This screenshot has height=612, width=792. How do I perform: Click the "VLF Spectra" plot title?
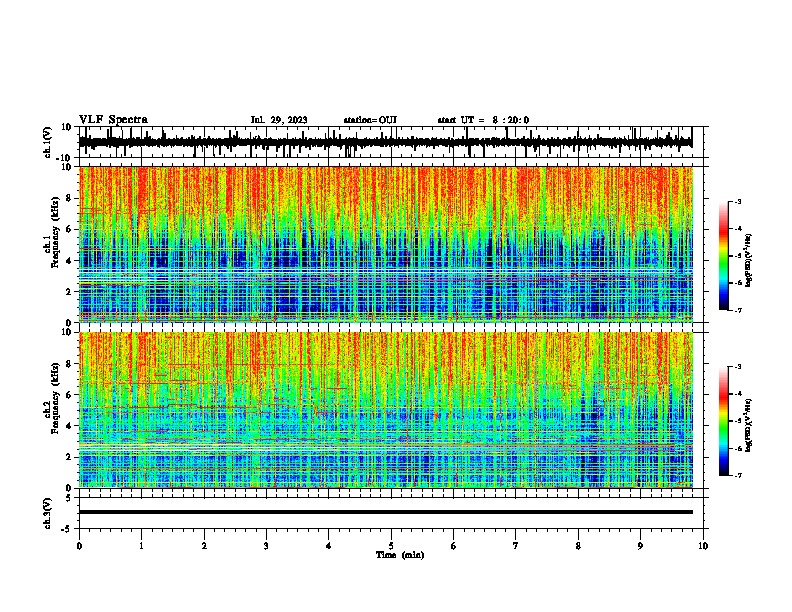113,120
